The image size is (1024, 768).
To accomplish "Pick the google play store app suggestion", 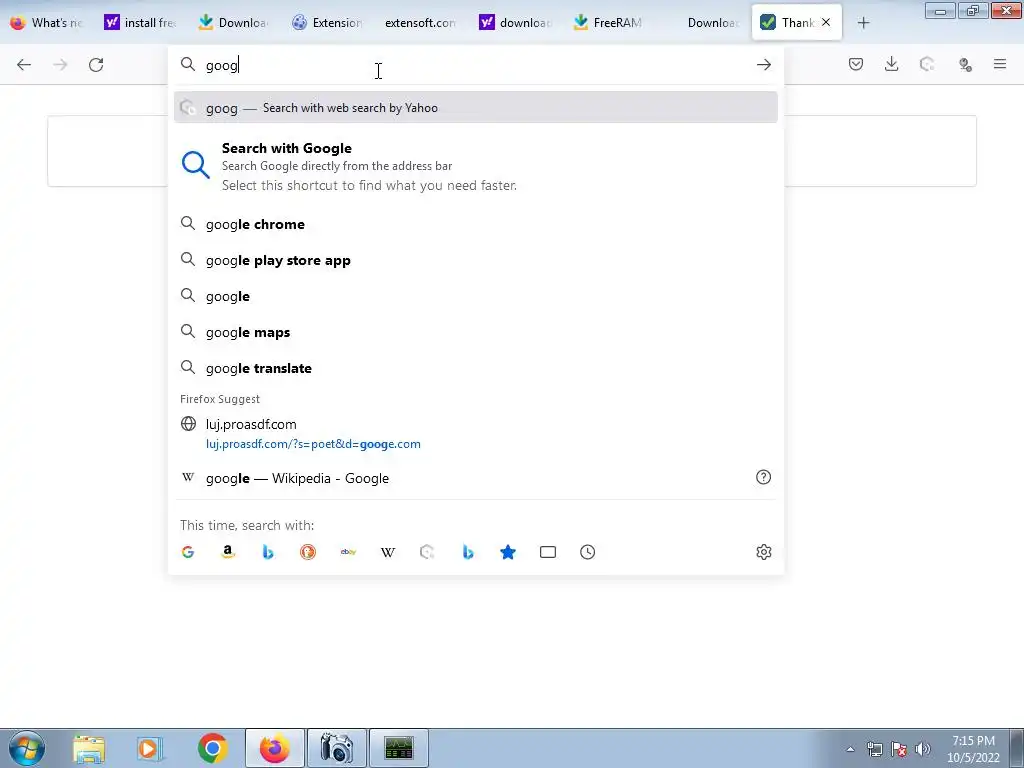I will click(475, 260).
